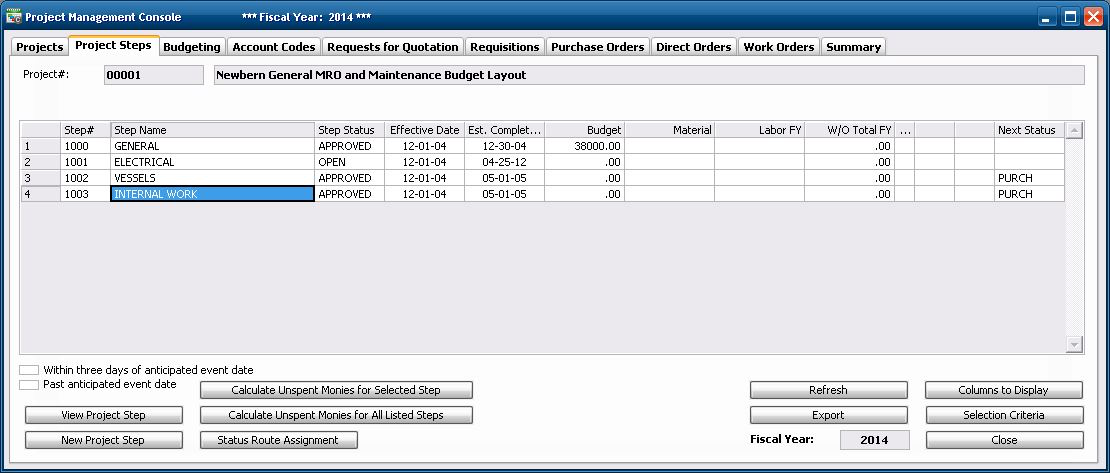
Task: Click PURCH next status in INTERNAL WORK row
Action: [x=1029, y=194]
